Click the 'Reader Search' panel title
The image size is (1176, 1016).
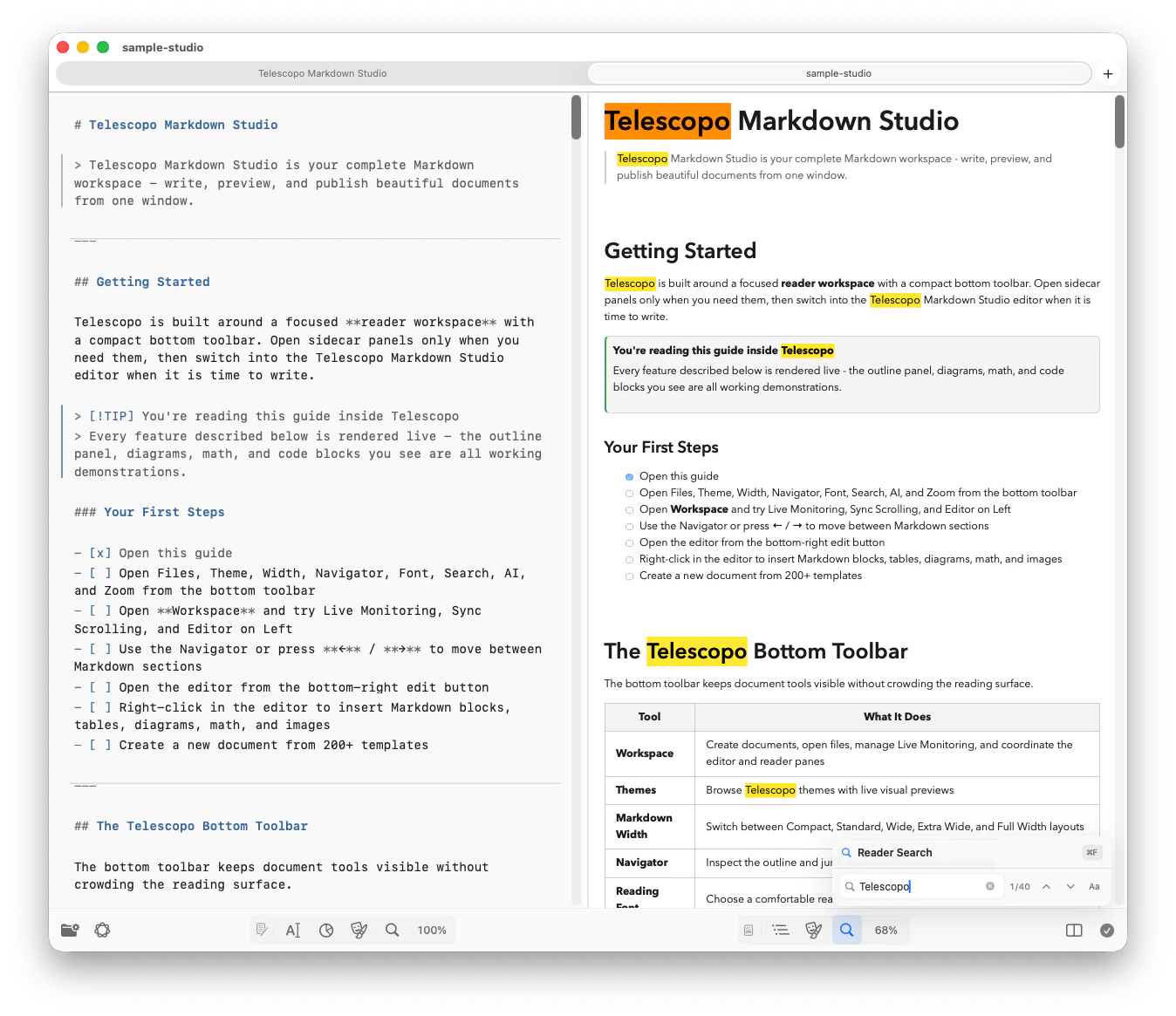tap(894, 852)
